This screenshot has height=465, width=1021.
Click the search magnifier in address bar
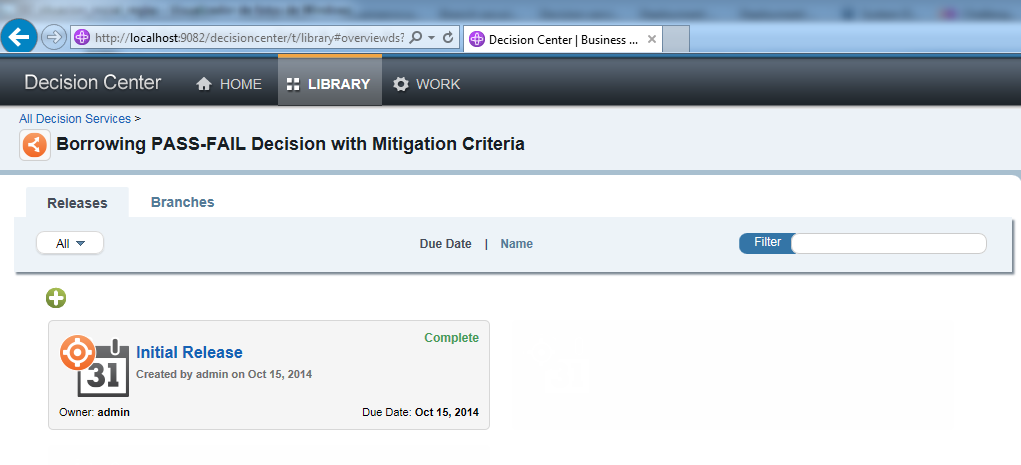pyautogui.click(x=416, y=38)
